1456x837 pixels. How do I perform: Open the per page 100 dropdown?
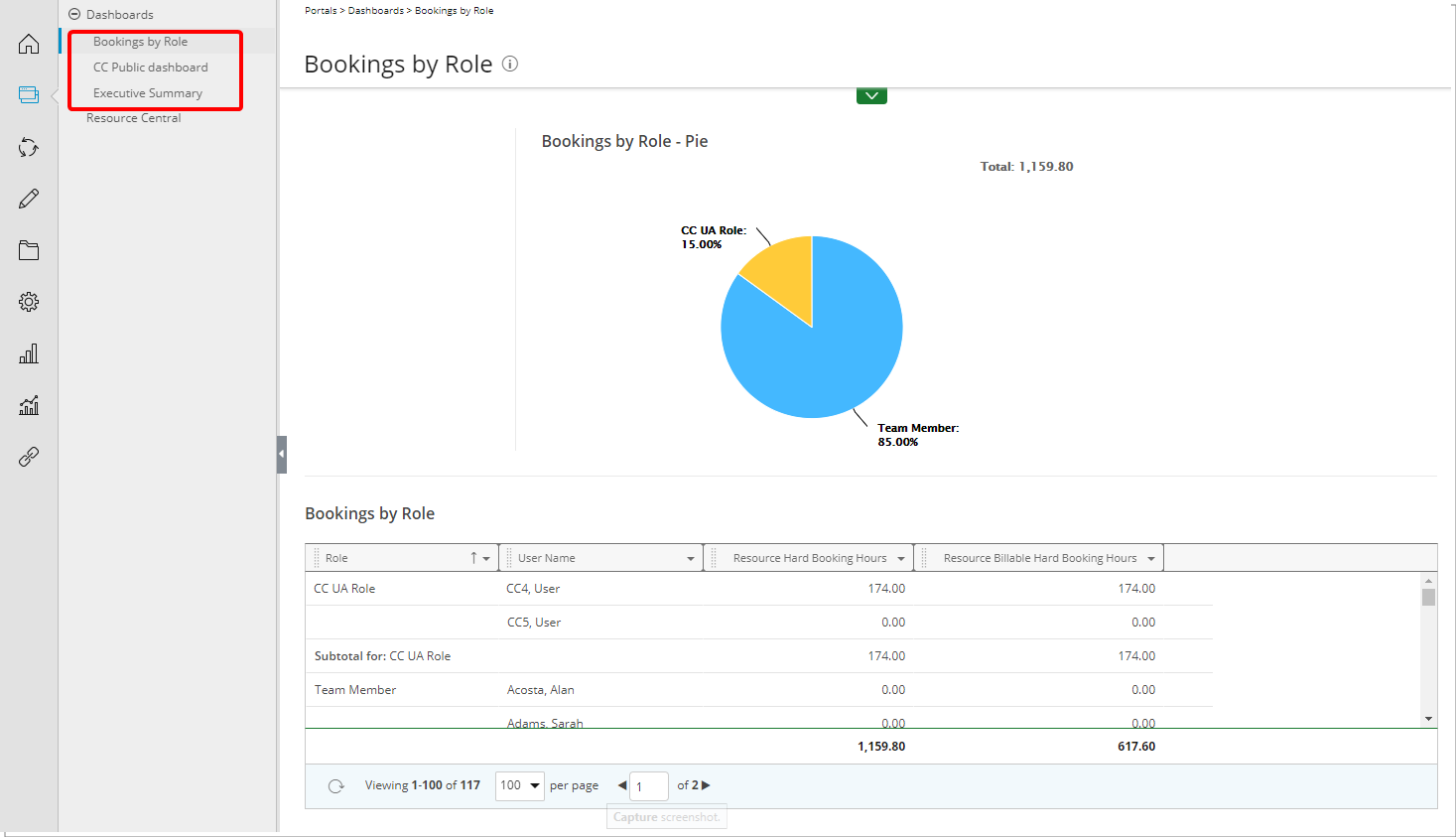click(x=520, y=785)
